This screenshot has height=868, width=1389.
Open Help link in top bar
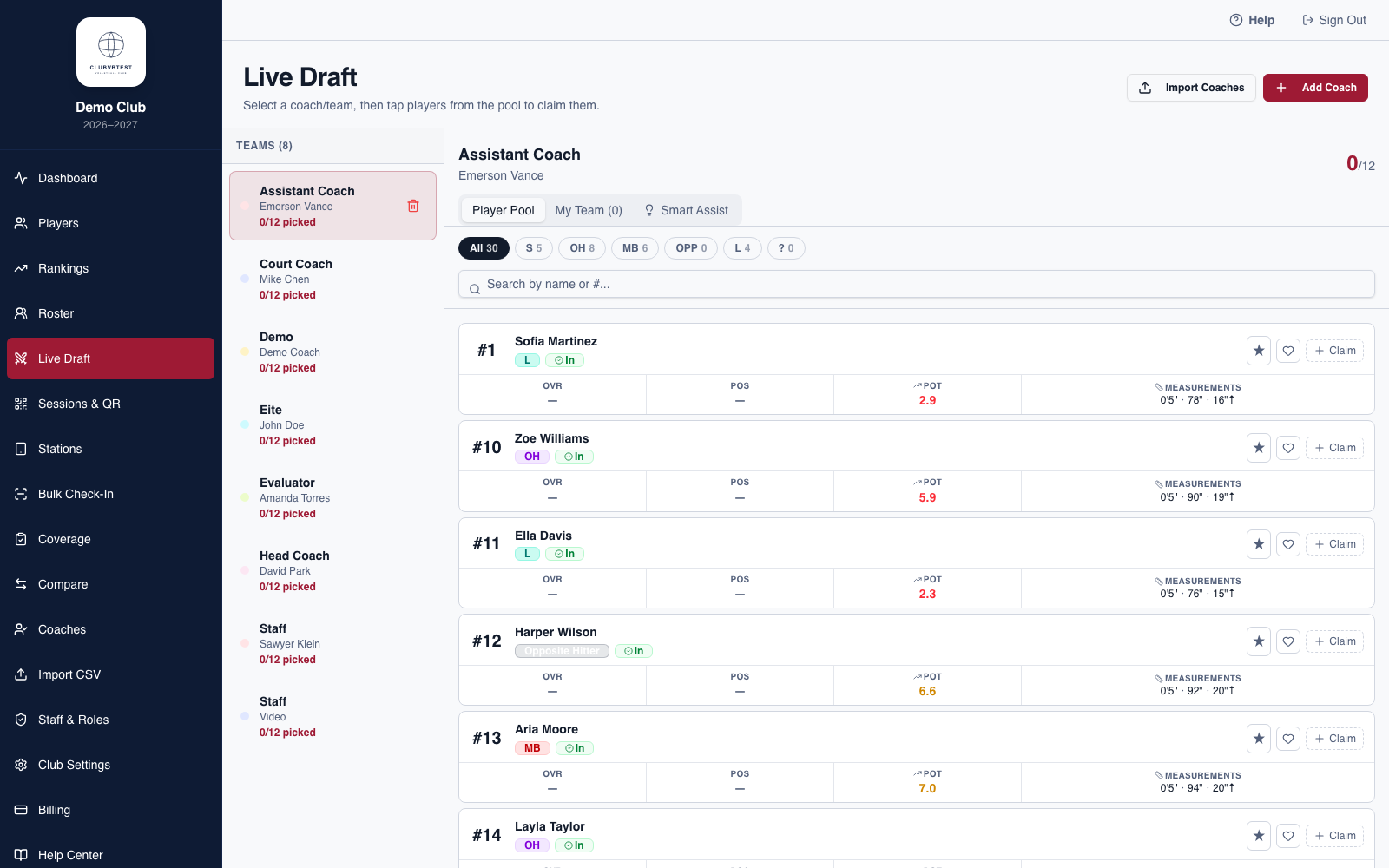tap(1252, 20)
